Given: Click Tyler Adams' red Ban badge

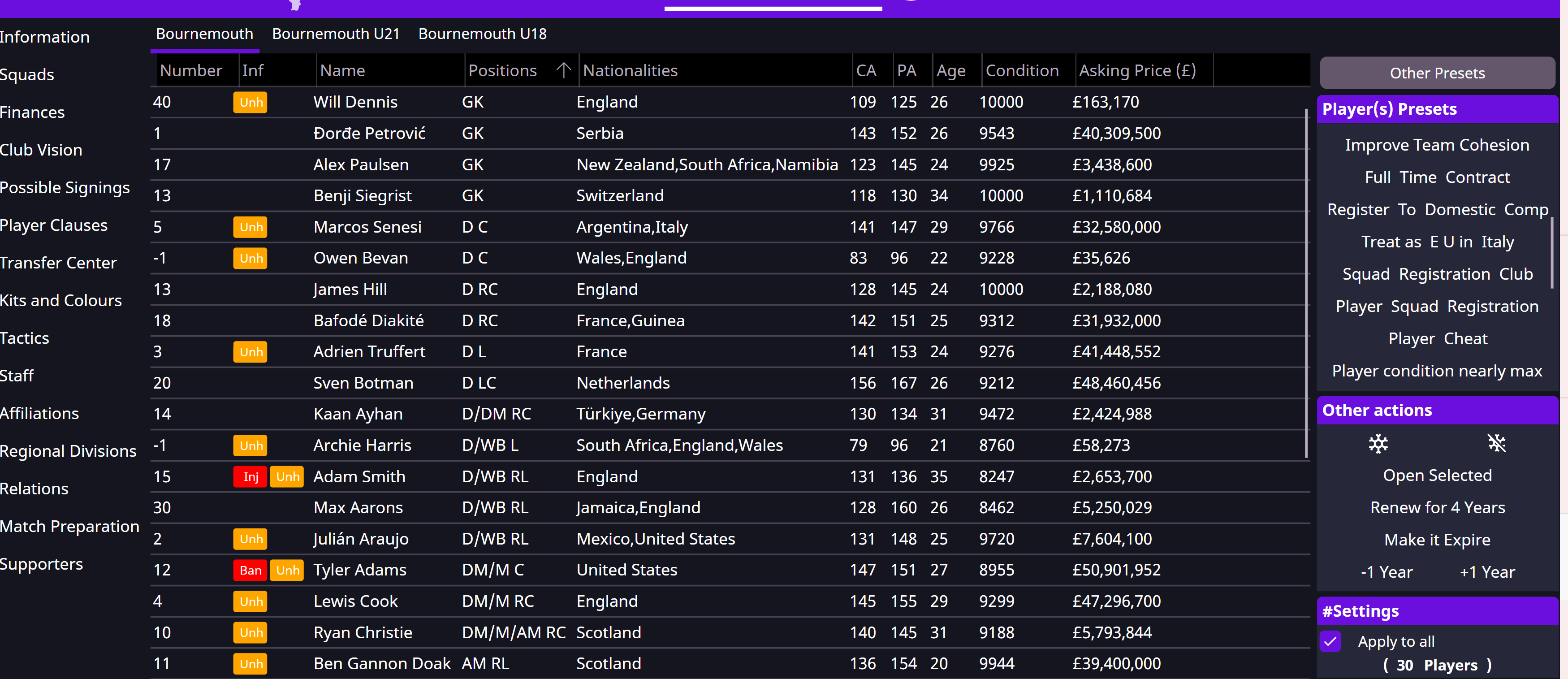Looking at the screenshot, I should pyautogui.click(x=250, y=570).
